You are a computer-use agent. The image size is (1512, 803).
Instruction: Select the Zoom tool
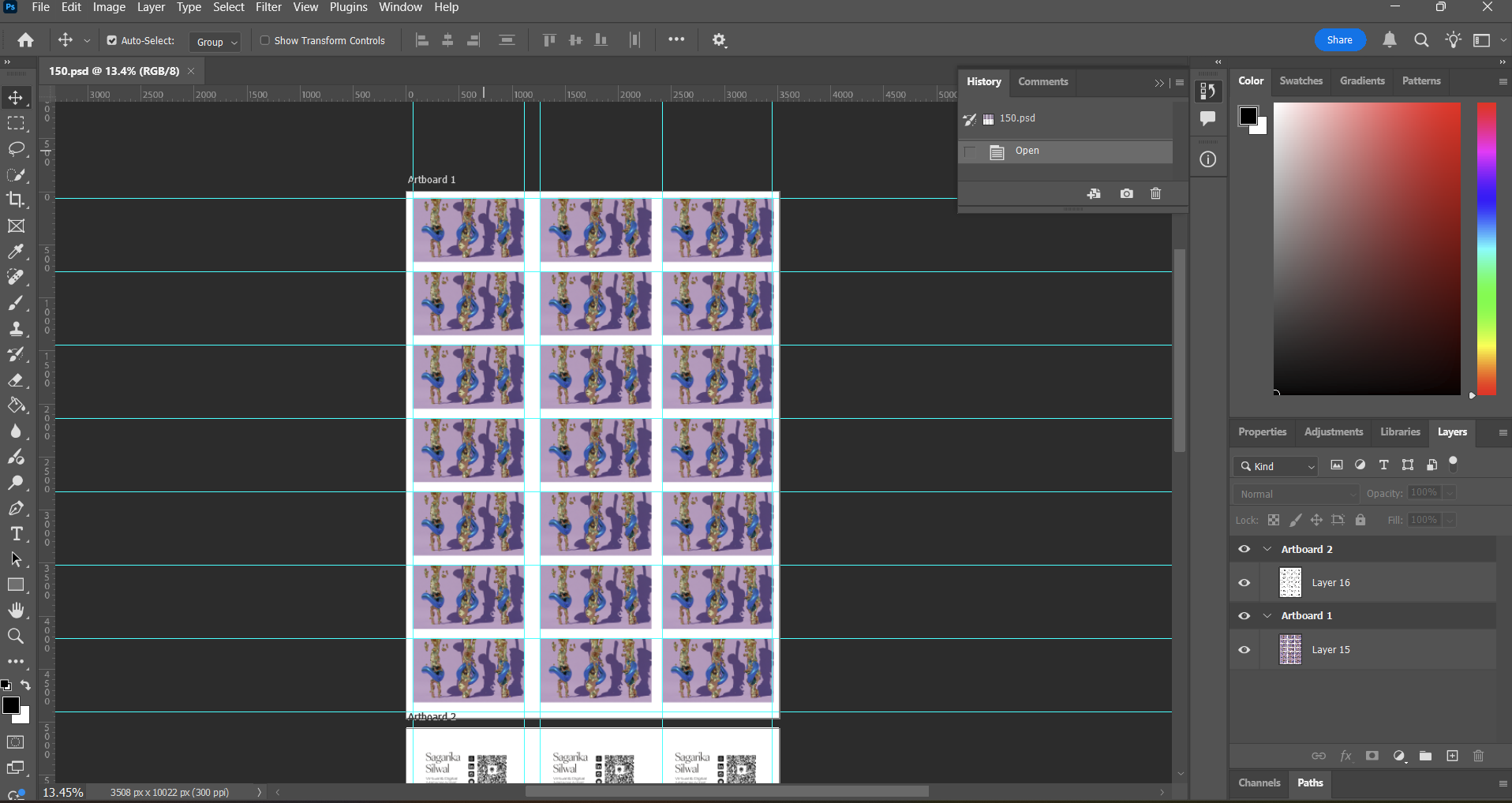(x=16, y=636)
